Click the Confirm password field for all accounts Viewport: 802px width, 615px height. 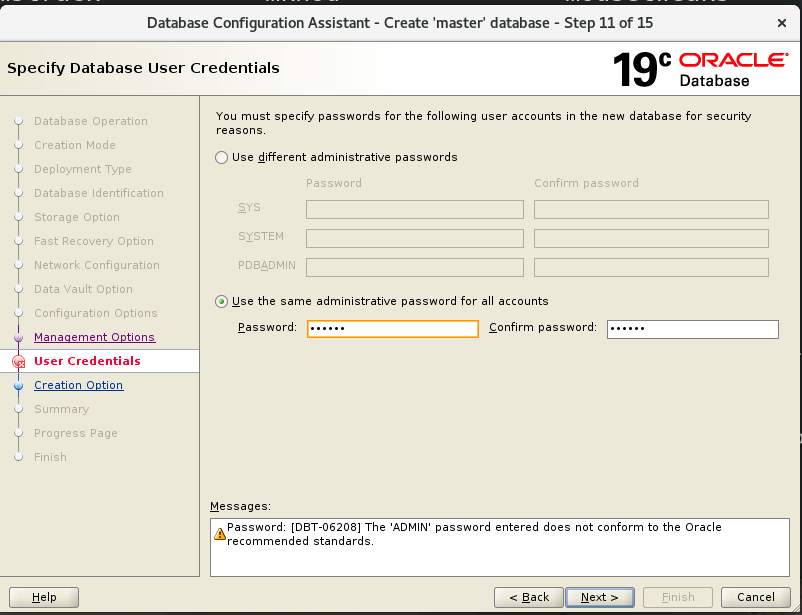(693, 329)
